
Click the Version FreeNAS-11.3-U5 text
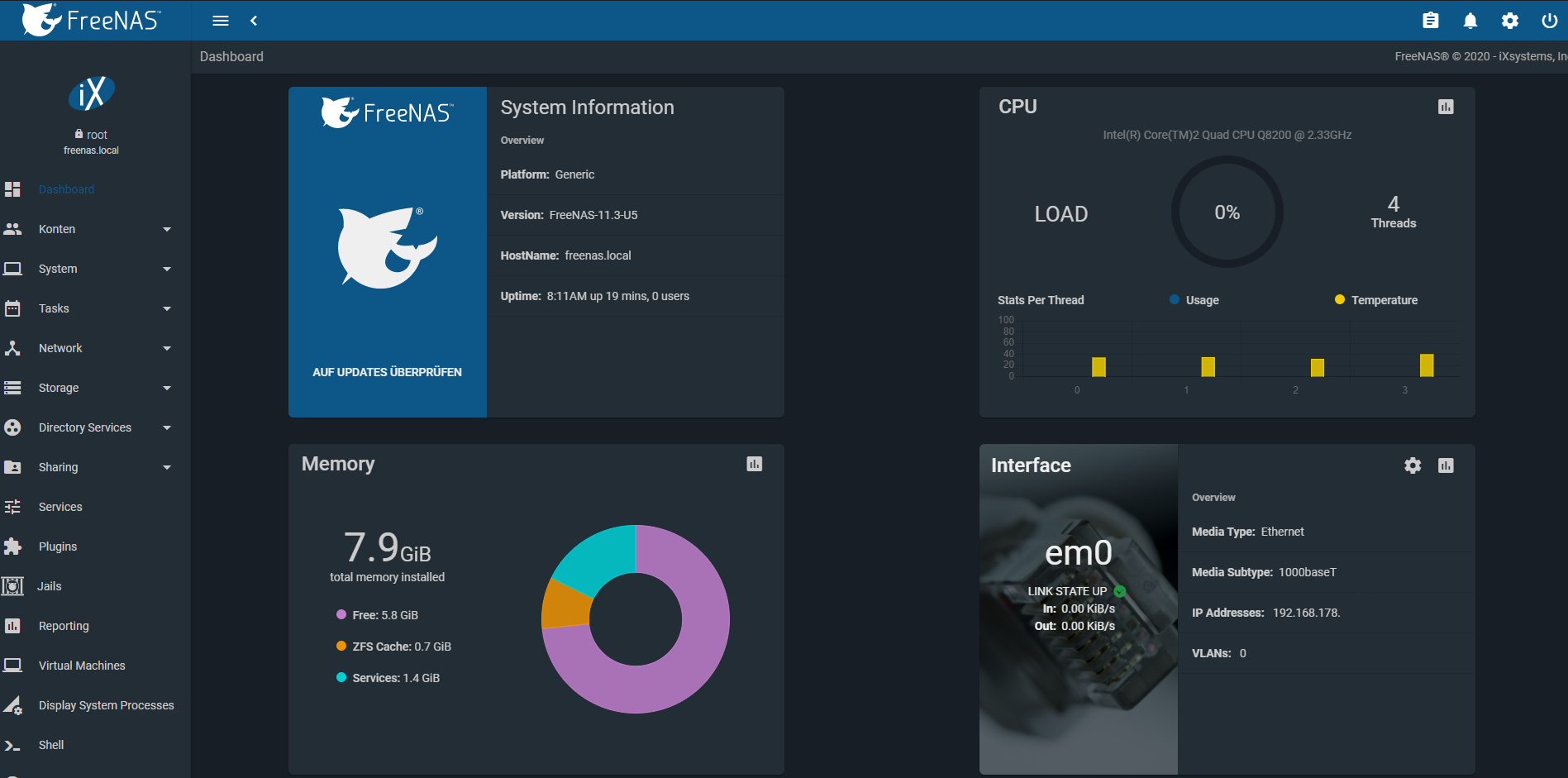pos(569,215)
